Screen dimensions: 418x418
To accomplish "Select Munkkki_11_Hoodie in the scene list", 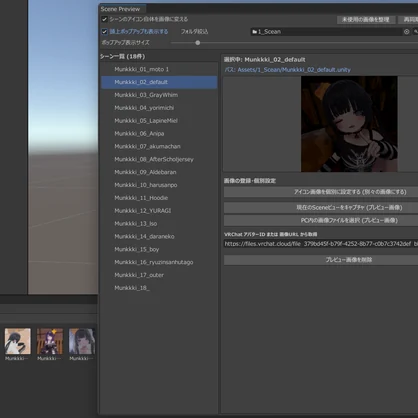I will (x=159, y=198).
